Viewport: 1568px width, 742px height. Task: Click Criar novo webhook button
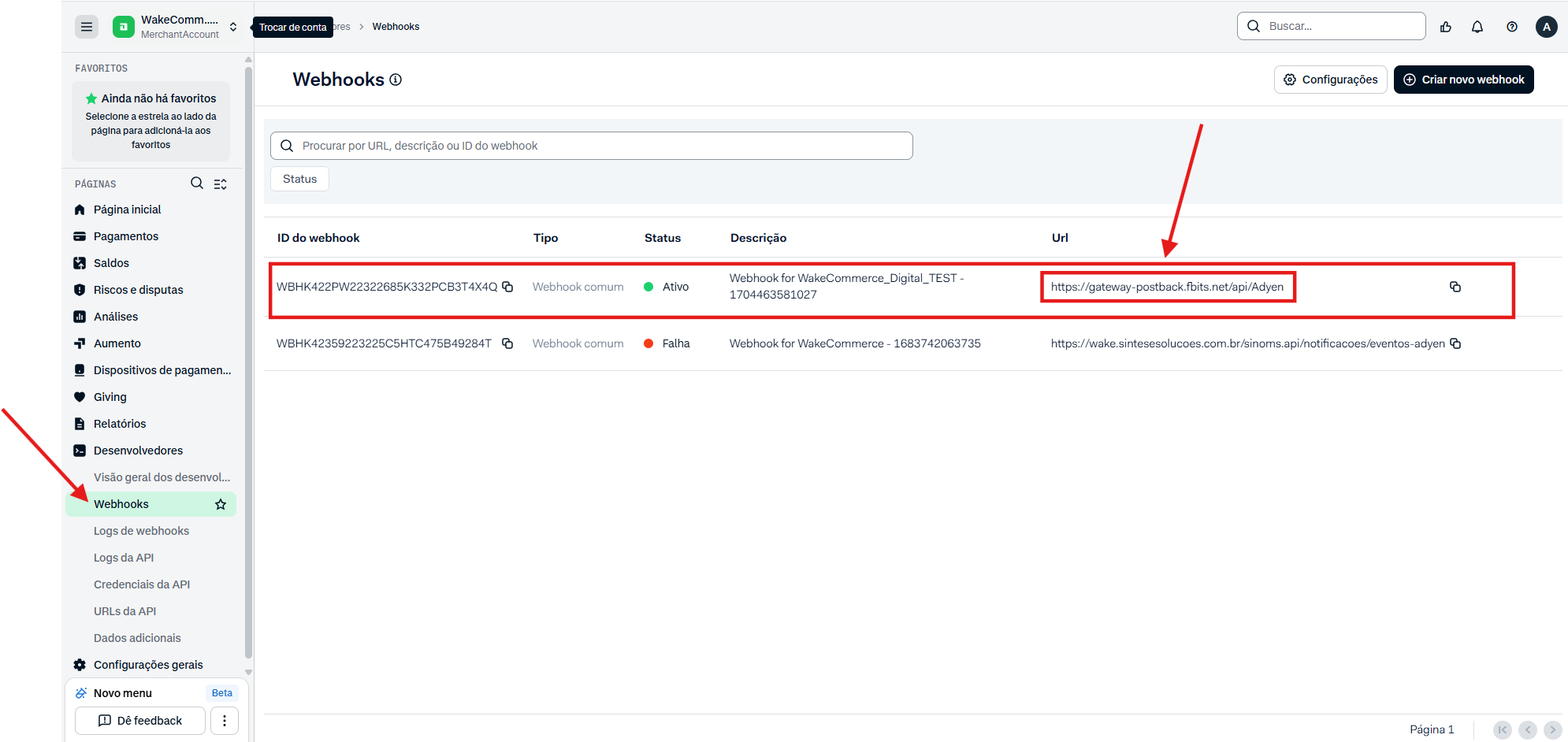[x=1463, y=80]
